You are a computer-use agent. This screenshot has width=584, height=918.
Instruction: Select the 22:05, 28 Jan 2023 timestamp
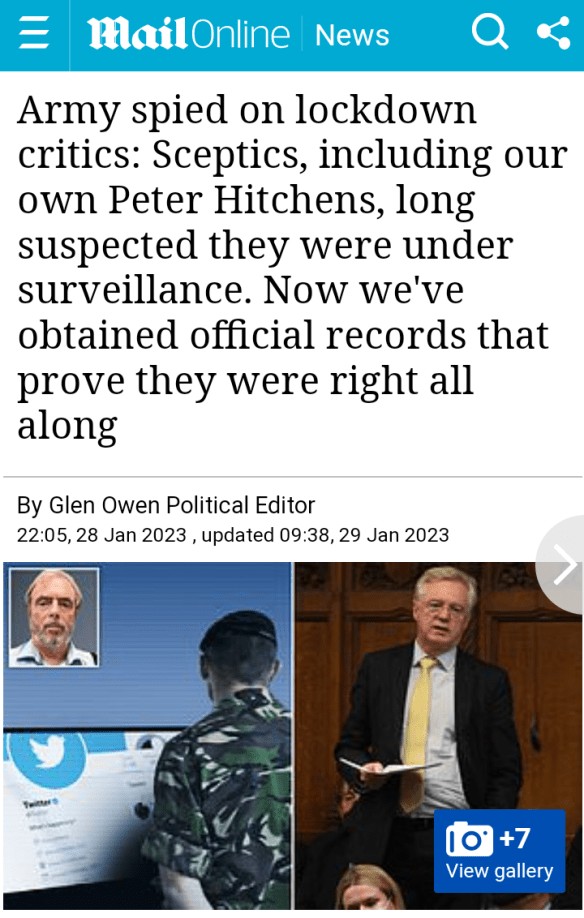point(102,535)
